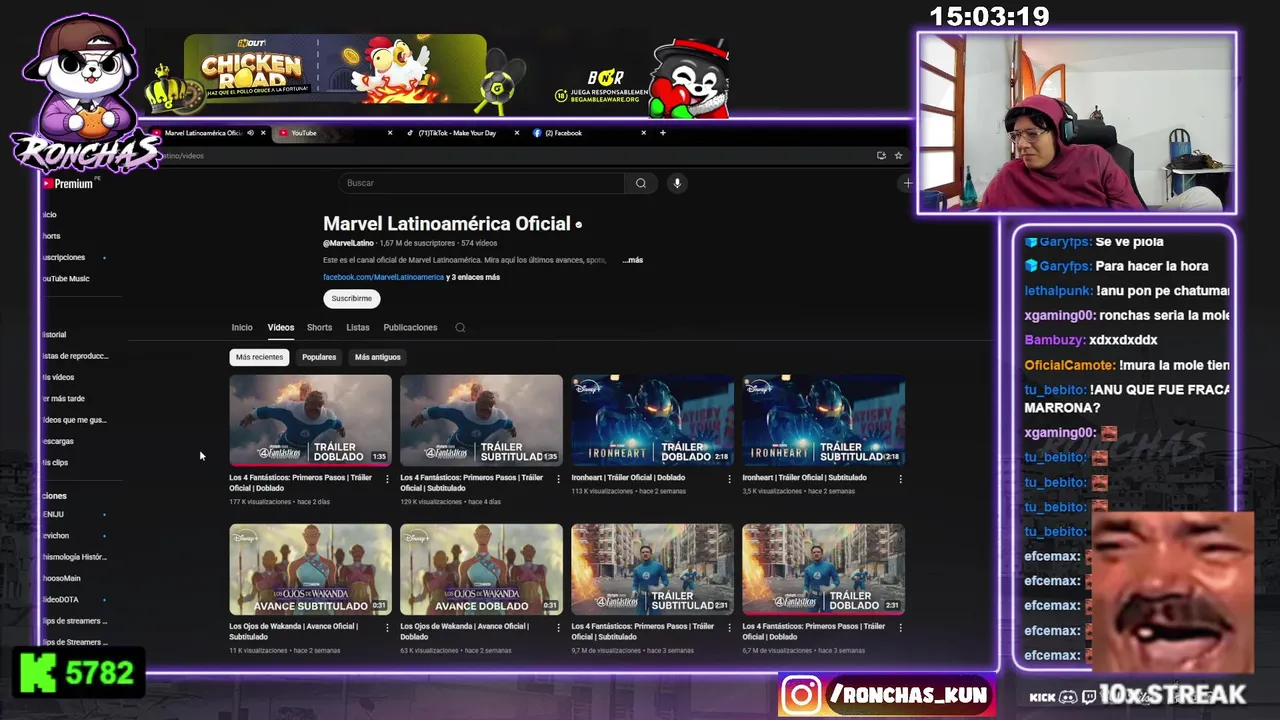Open the channel Listas tab
The image size is (1280, 720).
click(x=358, y=328)
